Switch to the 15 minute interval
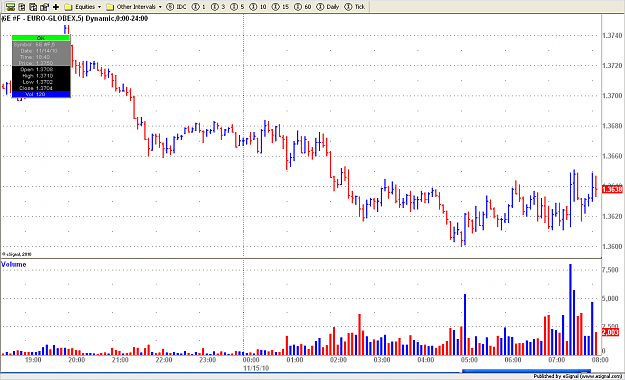 (x=280, y=7)
